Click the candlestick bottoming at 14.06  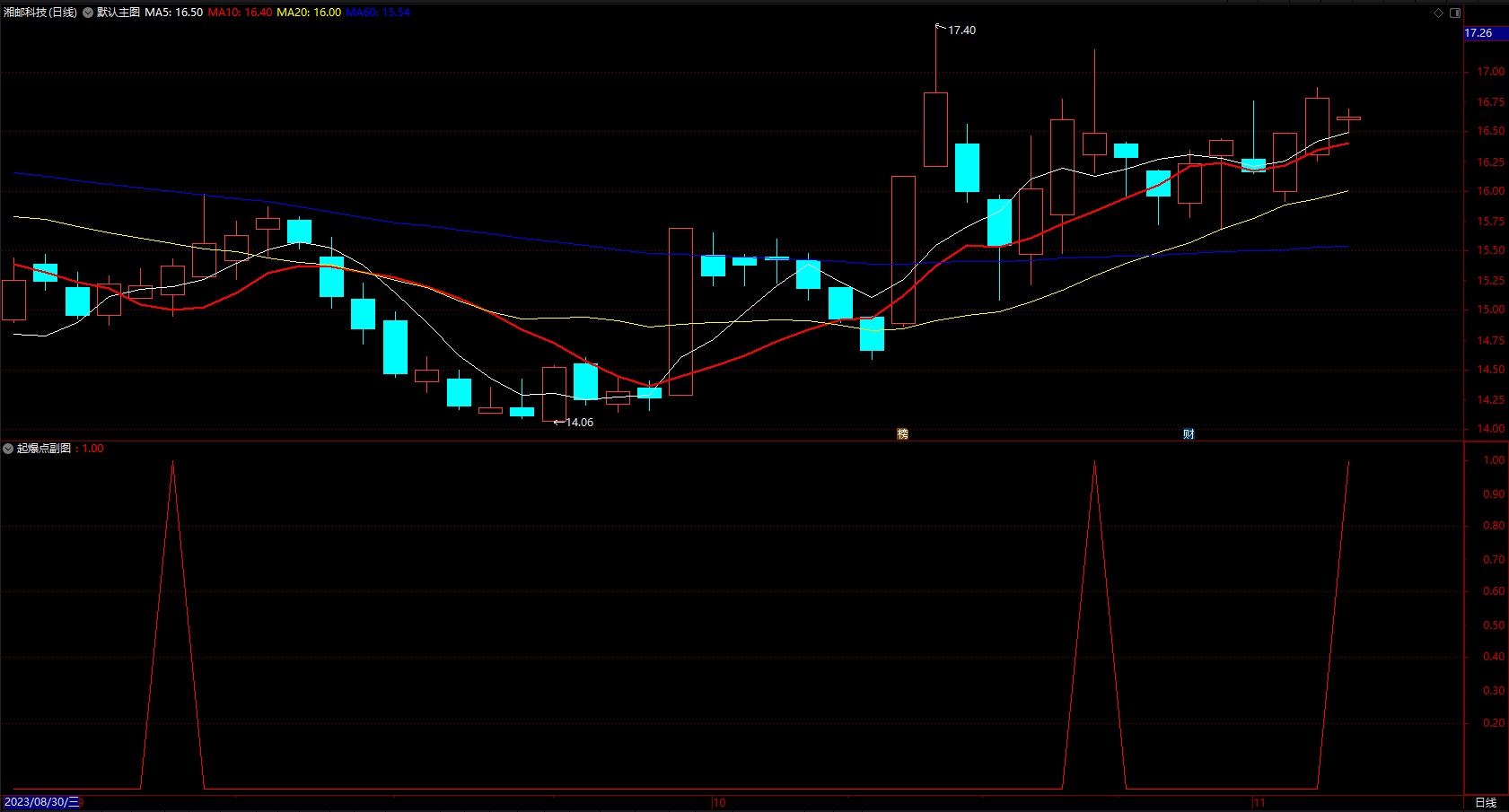[x=554, y=394]
